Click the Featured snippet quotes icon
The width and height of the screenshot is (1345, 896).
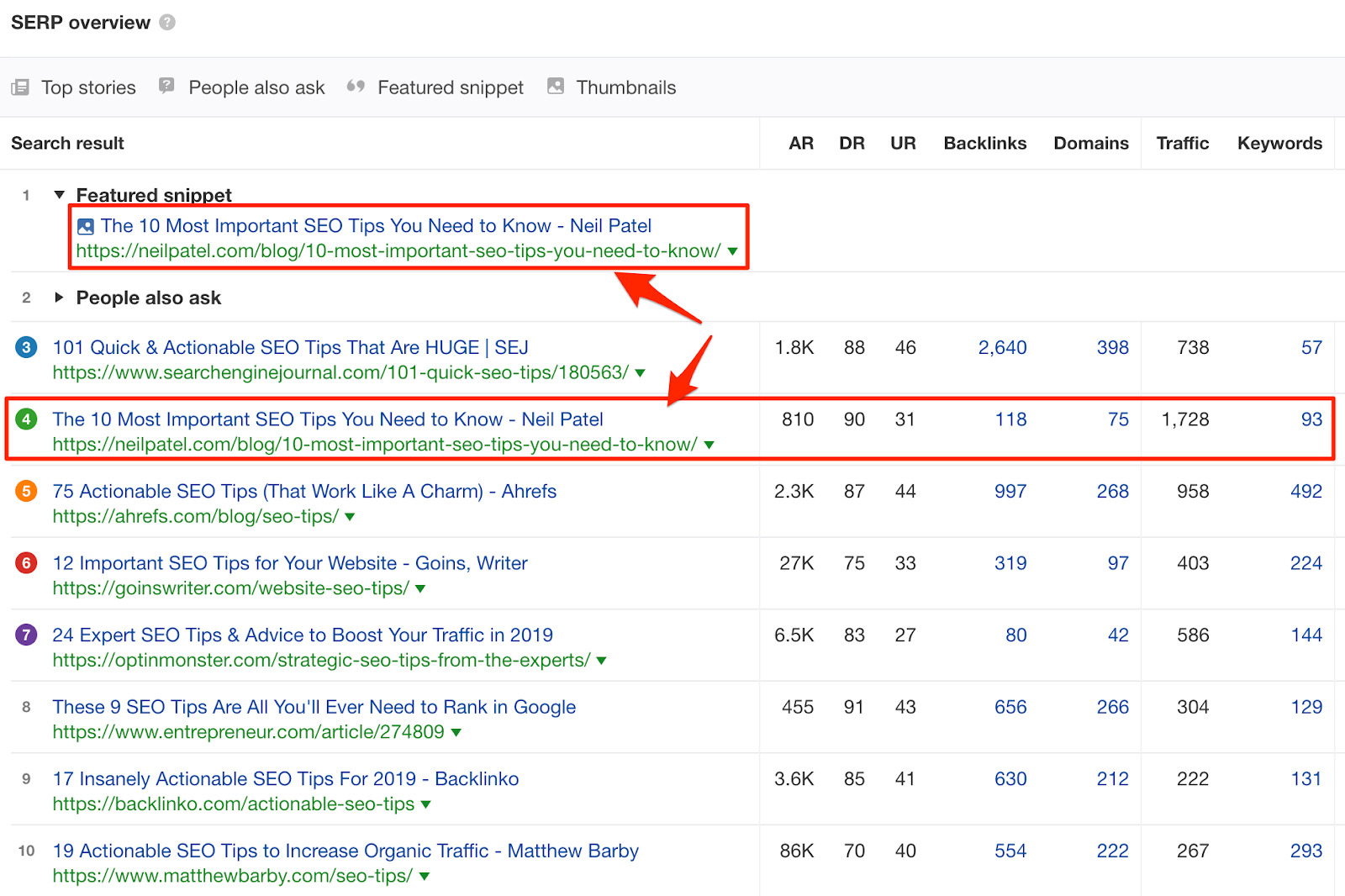(356, 87)
